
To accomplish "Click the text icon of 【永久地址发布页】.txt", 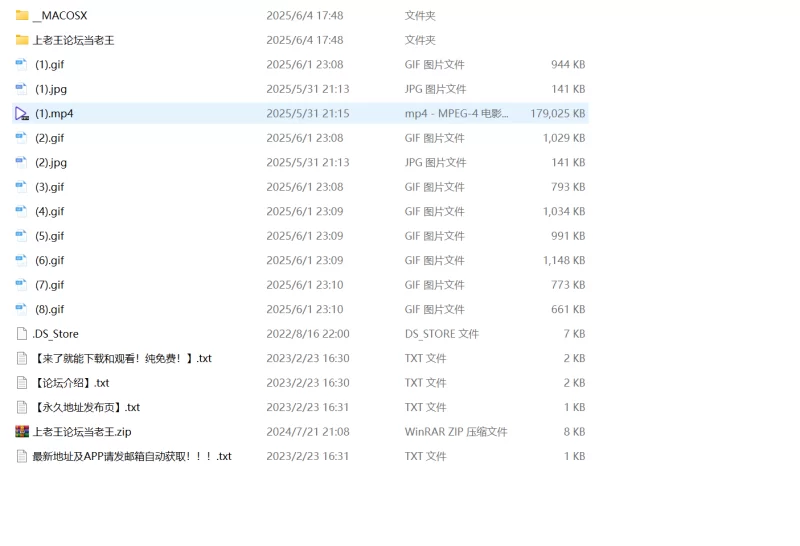I will coord(22,407).
